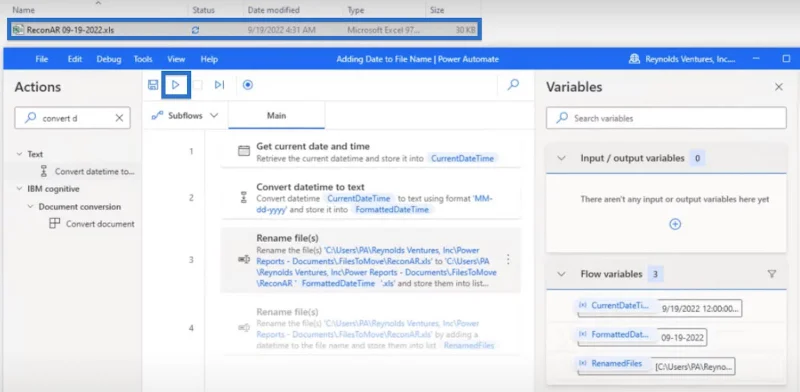This screenshot has height=392, width=800.
Task: Open flow search with the magnifier icon
Action: [x=513, y=84]
